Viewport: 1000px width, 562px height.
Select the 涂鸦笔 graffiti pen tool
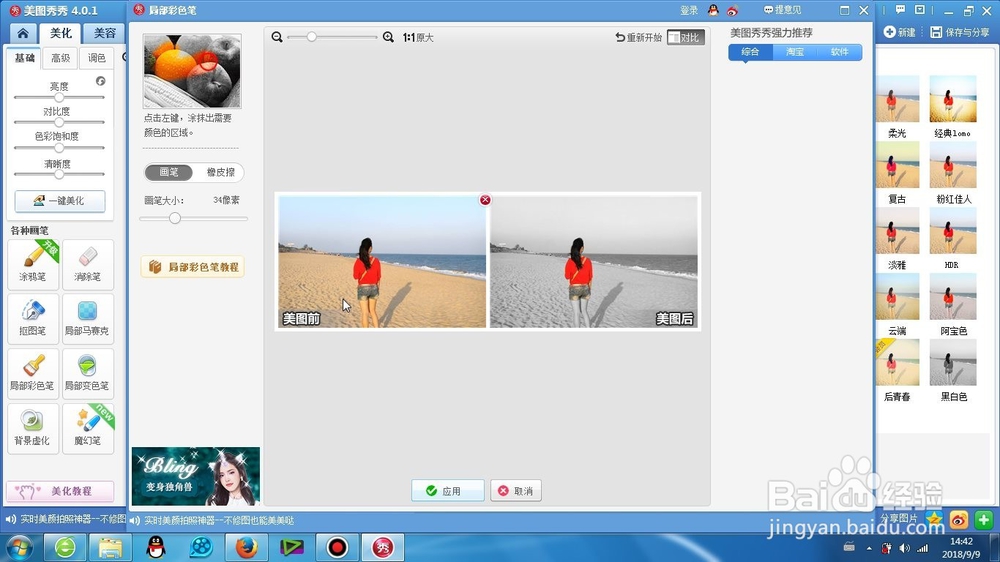pyautogui.click(x=33, y=264)
